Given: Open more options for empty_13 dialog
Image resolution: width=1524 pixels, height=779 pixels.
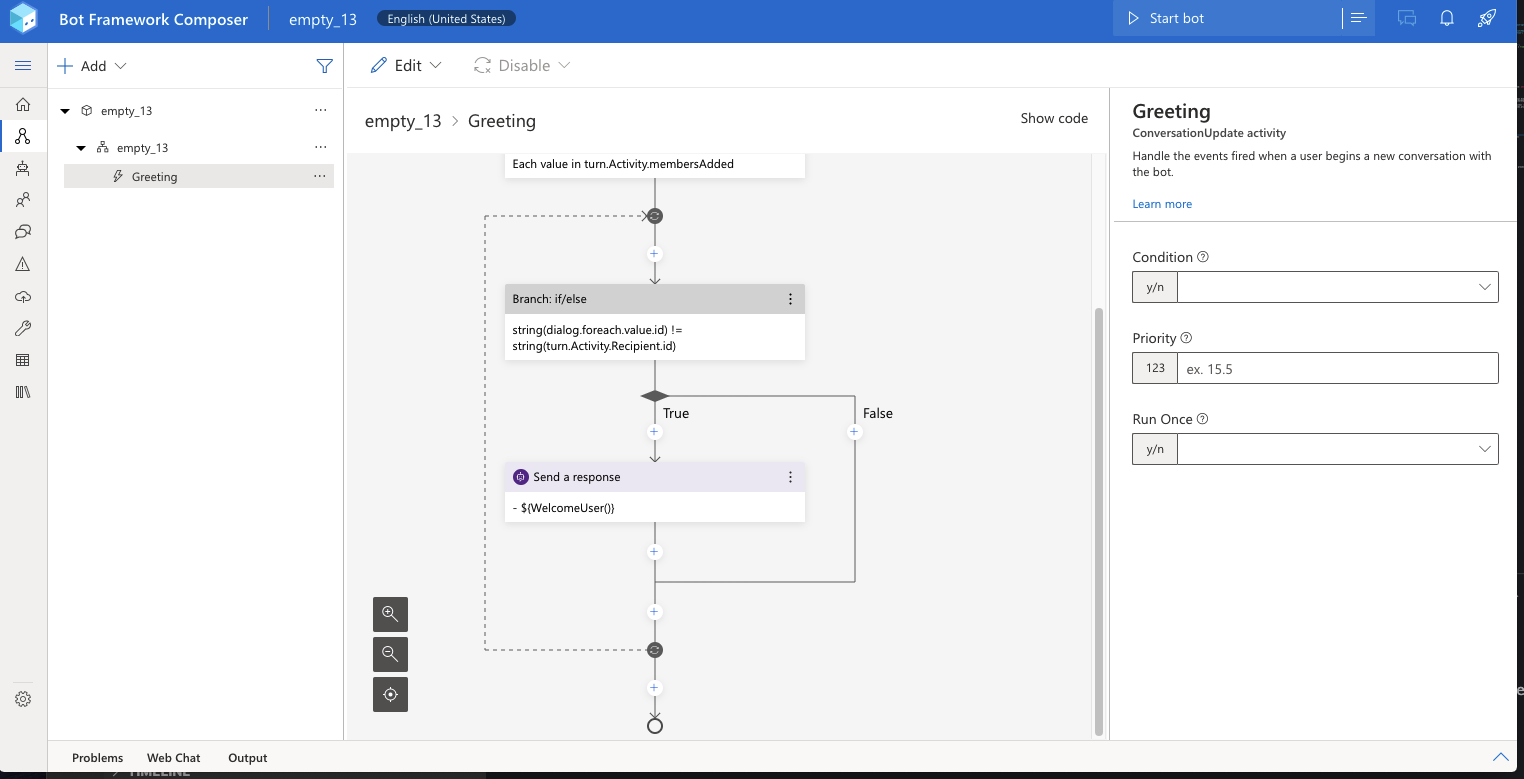Looking at the screenshot, I should (x=320, y=147).
